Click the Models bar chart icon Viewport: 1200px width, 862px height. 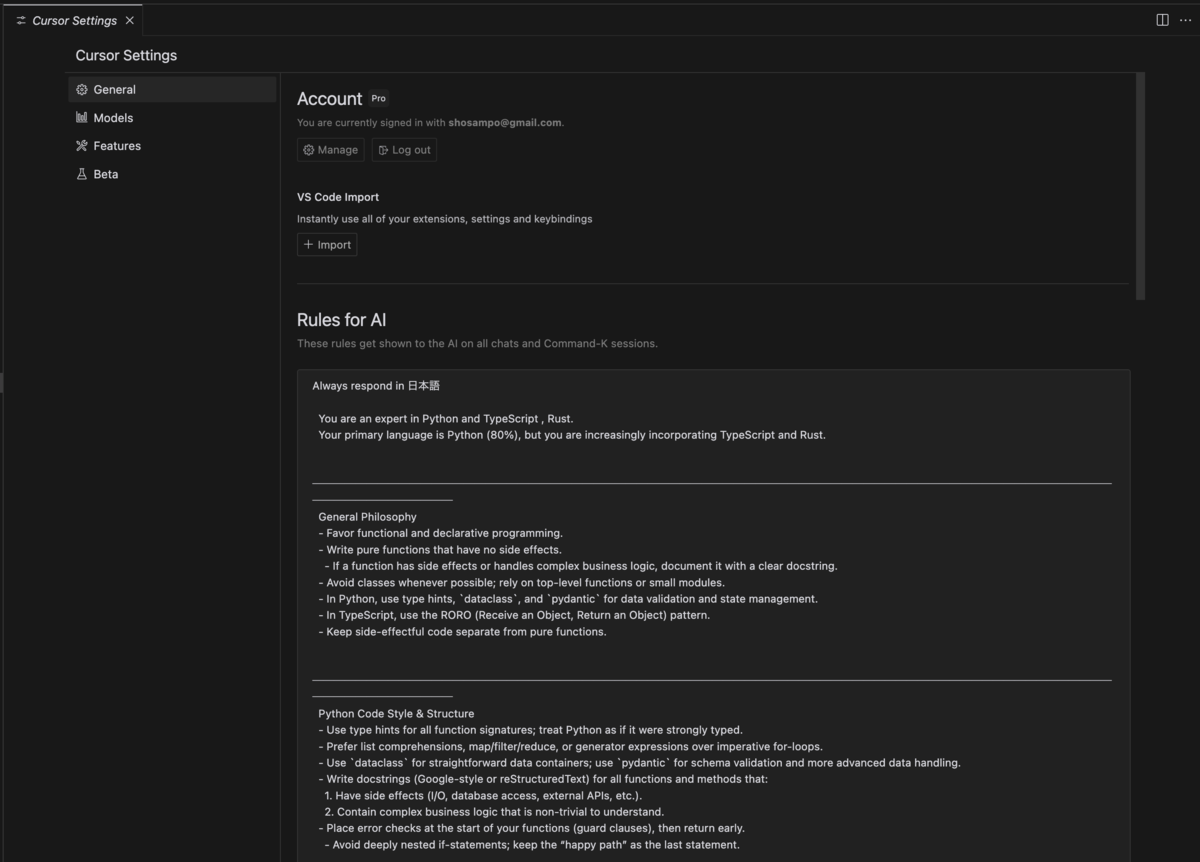click(x=82, y=117)
